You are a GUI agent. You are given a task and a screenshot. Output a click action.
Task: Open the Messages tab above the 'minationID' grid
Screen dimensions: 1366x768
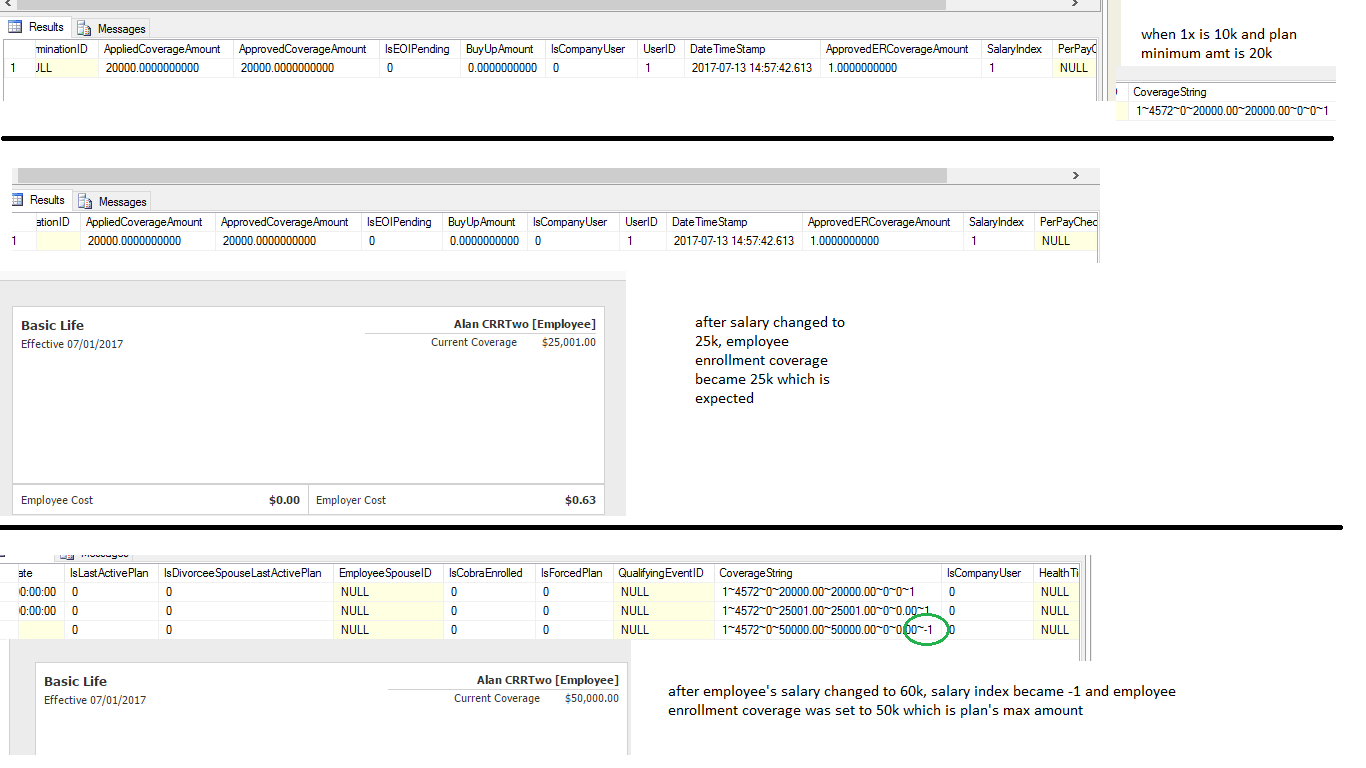click(x=112, y=29)
